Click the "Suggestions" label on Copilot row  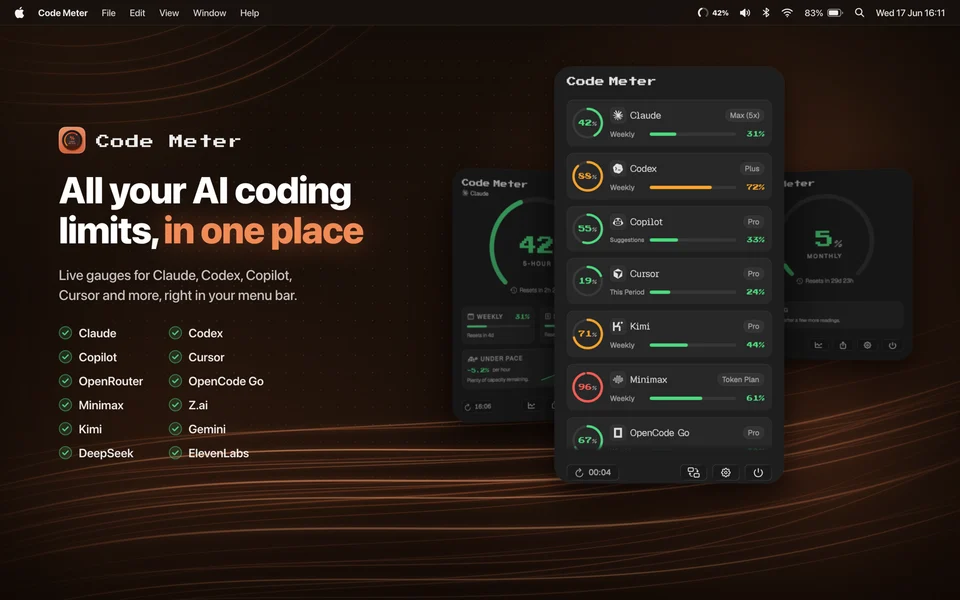pyautogui.click(x=627, y=240)
